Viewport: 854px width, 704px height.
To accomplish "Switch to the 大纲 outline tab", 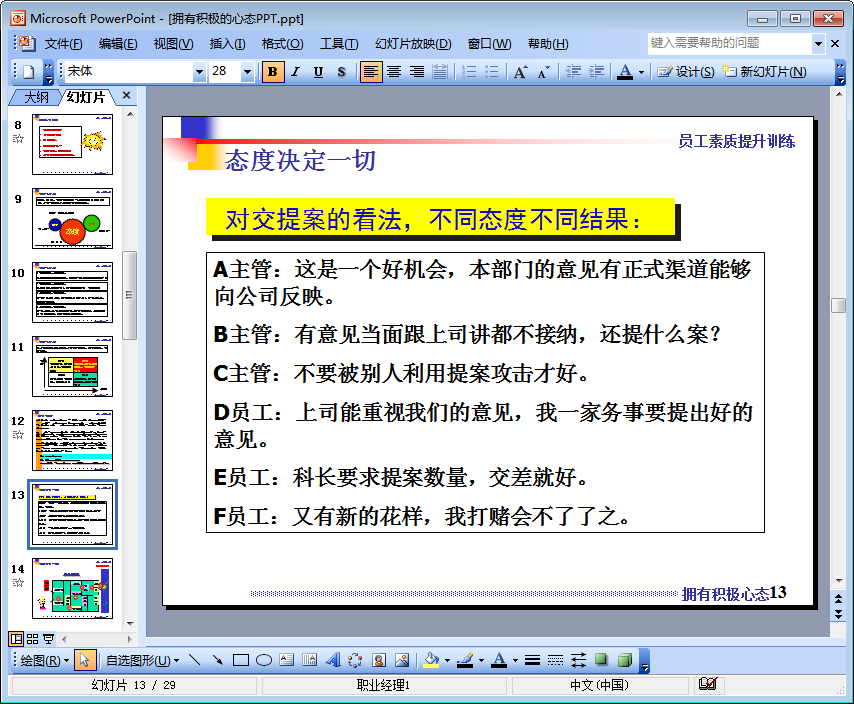I will (x=36, y=97).
